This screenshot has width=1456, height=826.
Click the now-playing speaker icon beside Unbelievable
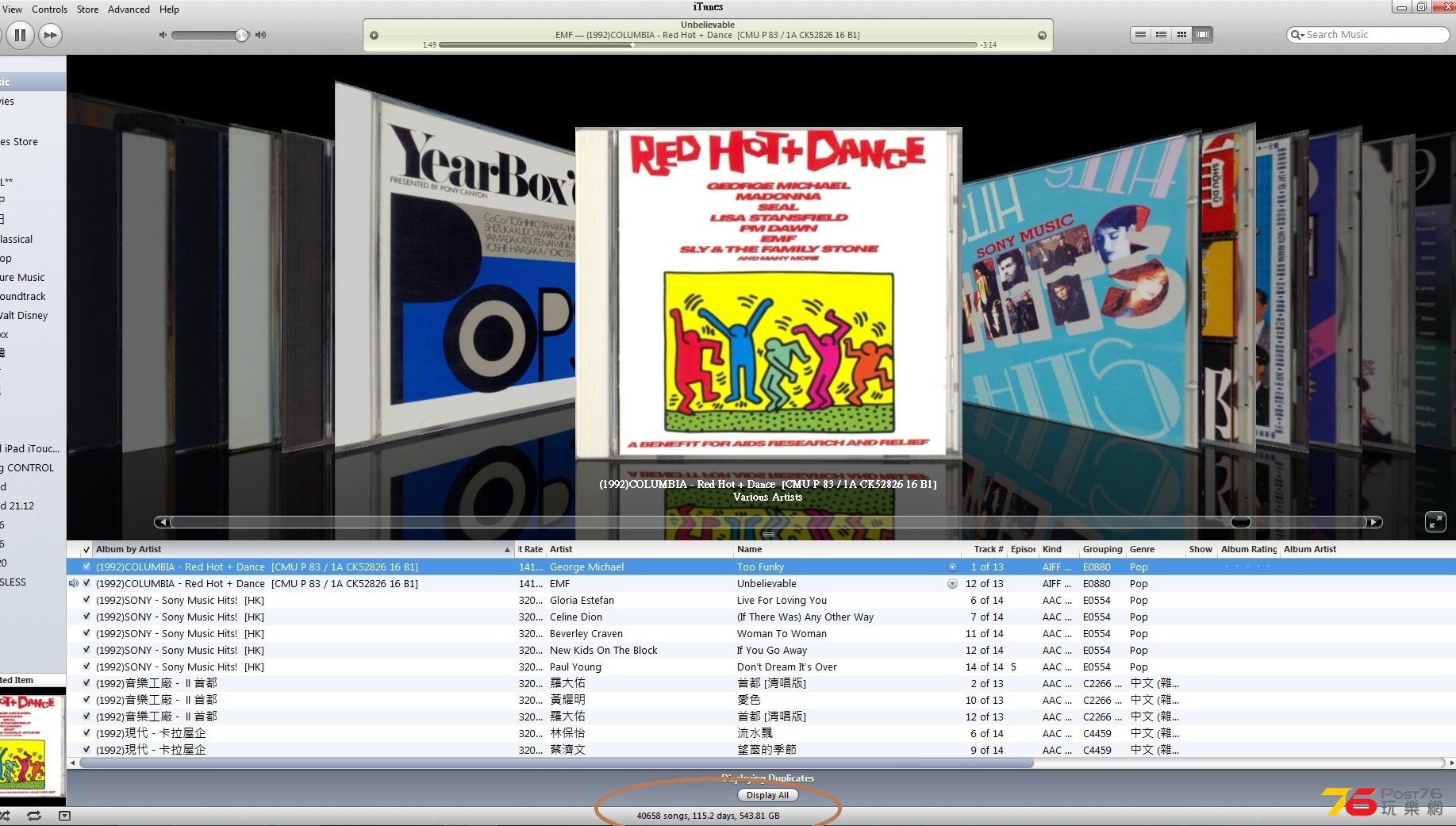click(74, 583)
